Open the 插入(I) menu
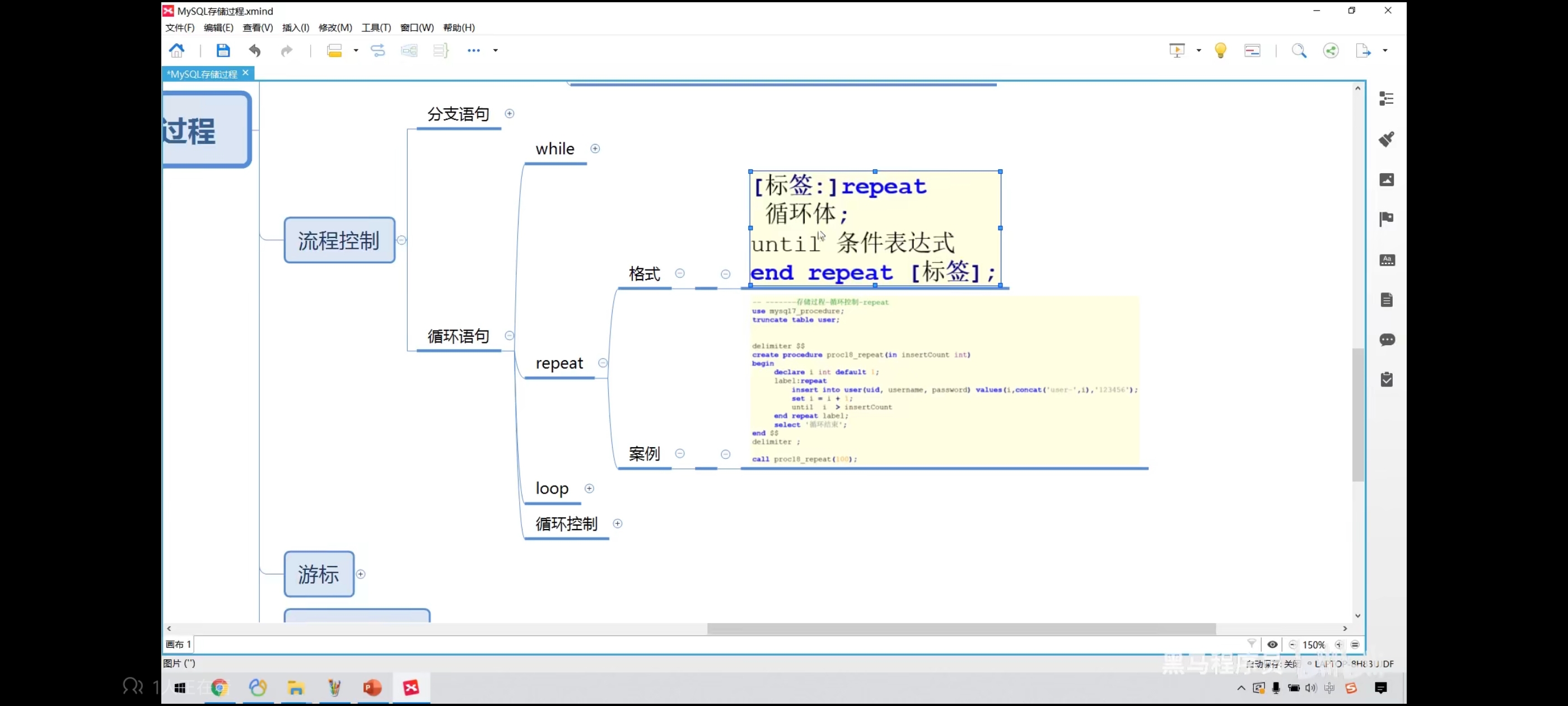1568x706 pixels. 295,27
